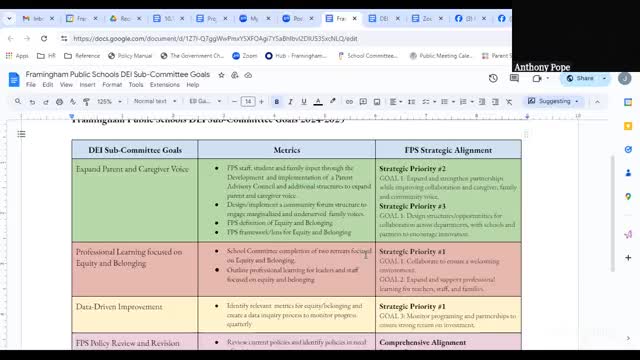Screen dimensions: 640x360
Task: Toggle underline formatting
Action: 304,102
